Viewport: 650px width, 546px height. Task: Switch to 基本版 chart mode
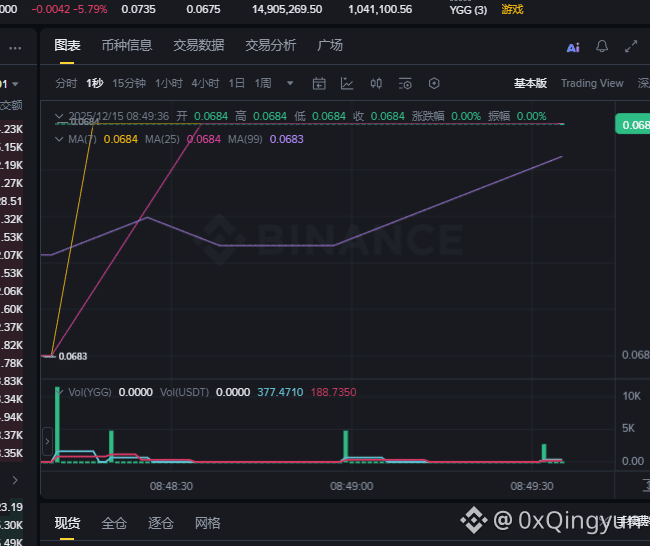pyautogui.click(x=530, y=83)
